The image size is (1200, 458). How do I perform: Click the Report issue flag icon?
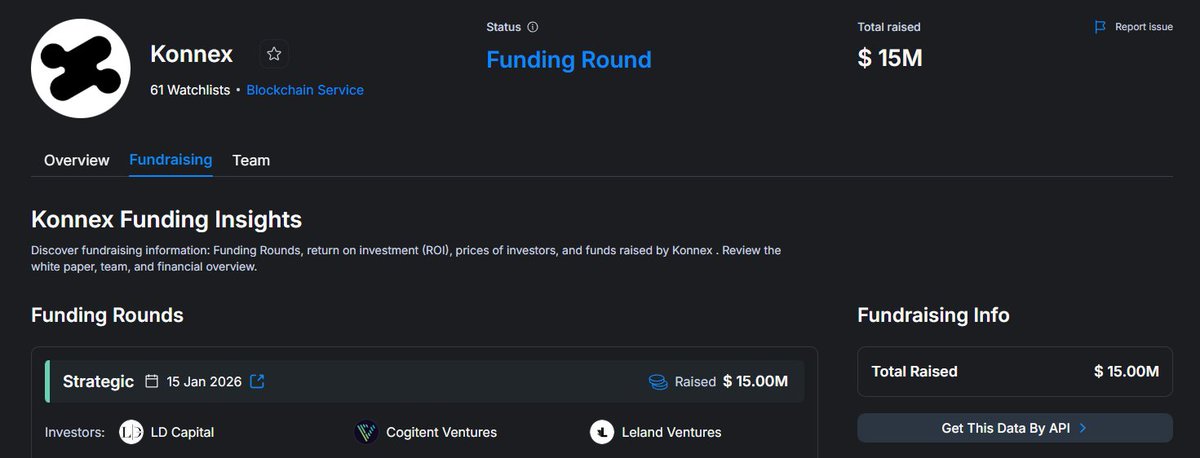pos(1101,27)
